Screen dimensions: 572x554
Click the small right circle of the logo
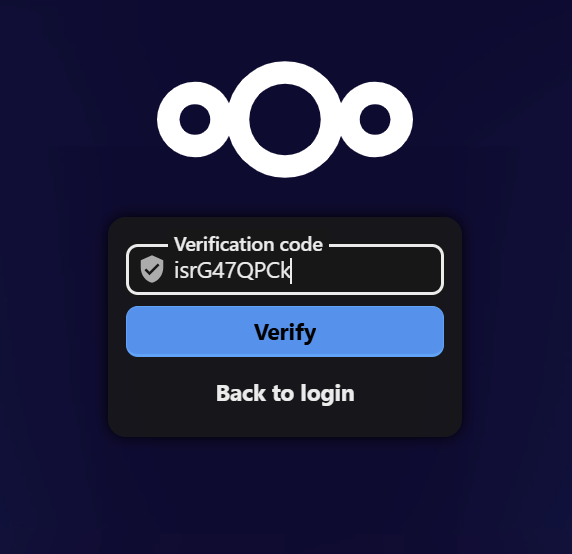[375, 120]
